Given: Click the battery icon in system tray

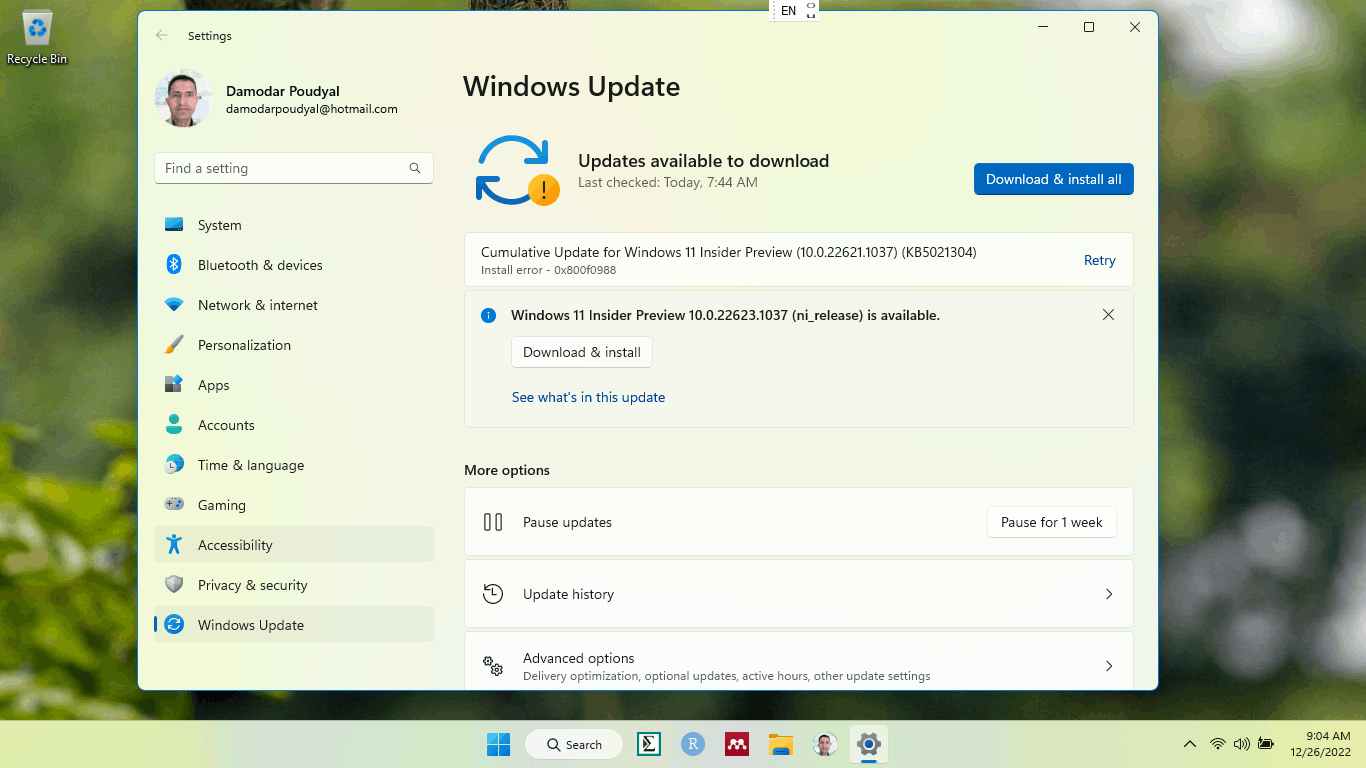Looking at the screenshot, I should pos(1266,744).
